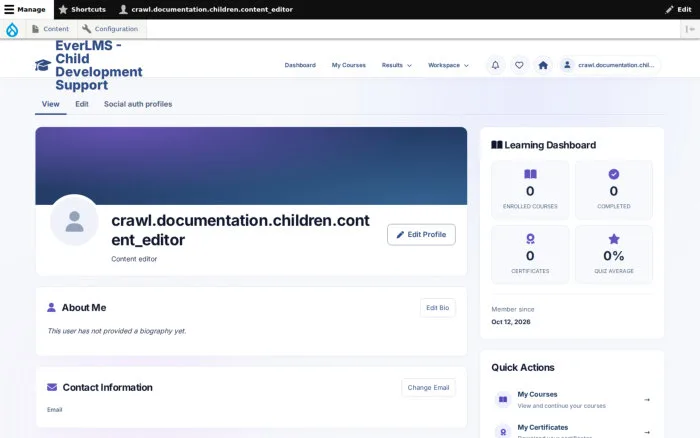Open the Manage hamburger menu
The width and height of the screenshot is (700, 438).
pyautogui.click(x=25, y=9)
